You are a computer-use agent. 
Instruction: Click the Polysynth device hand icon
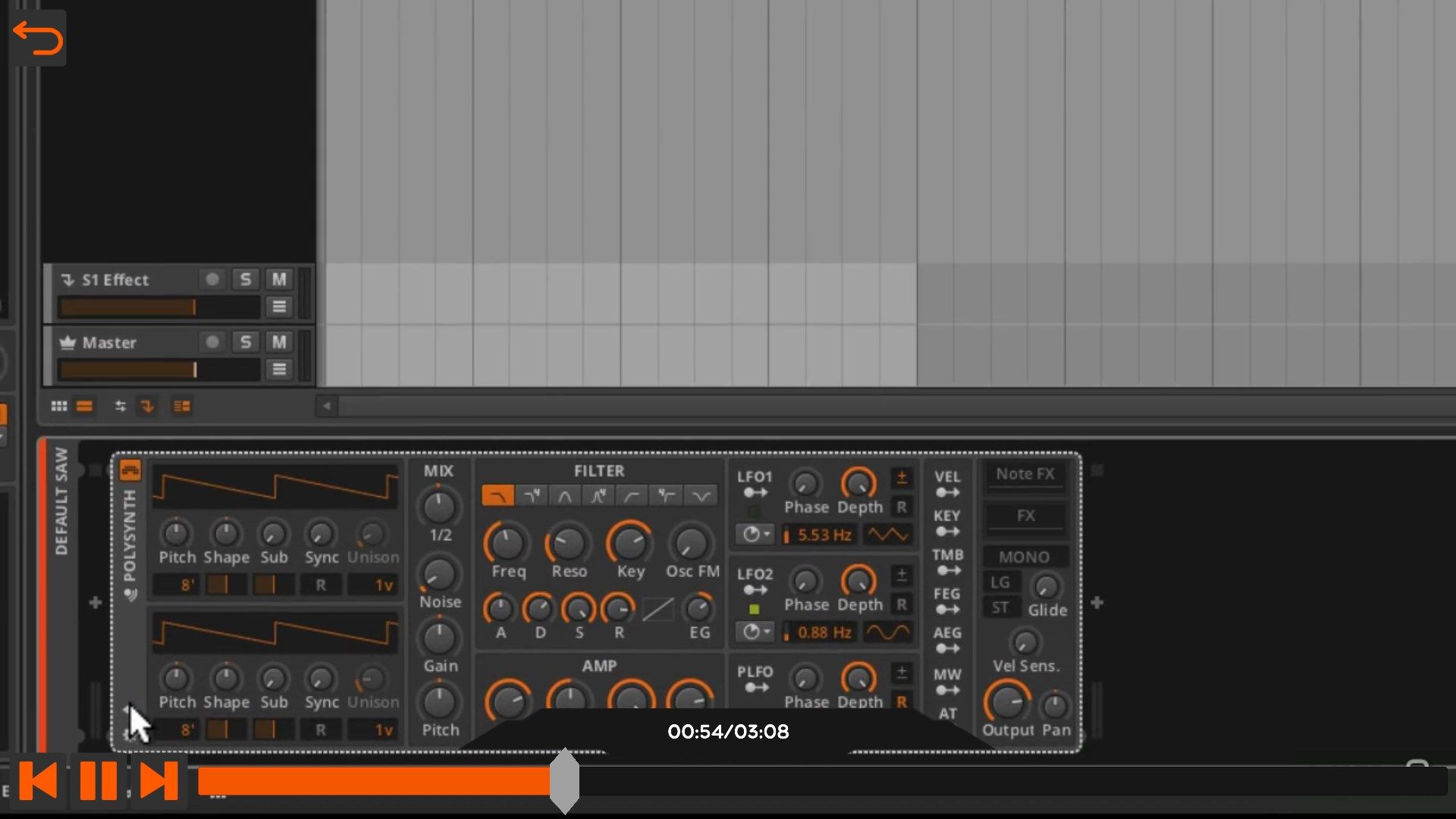[130, 595]
